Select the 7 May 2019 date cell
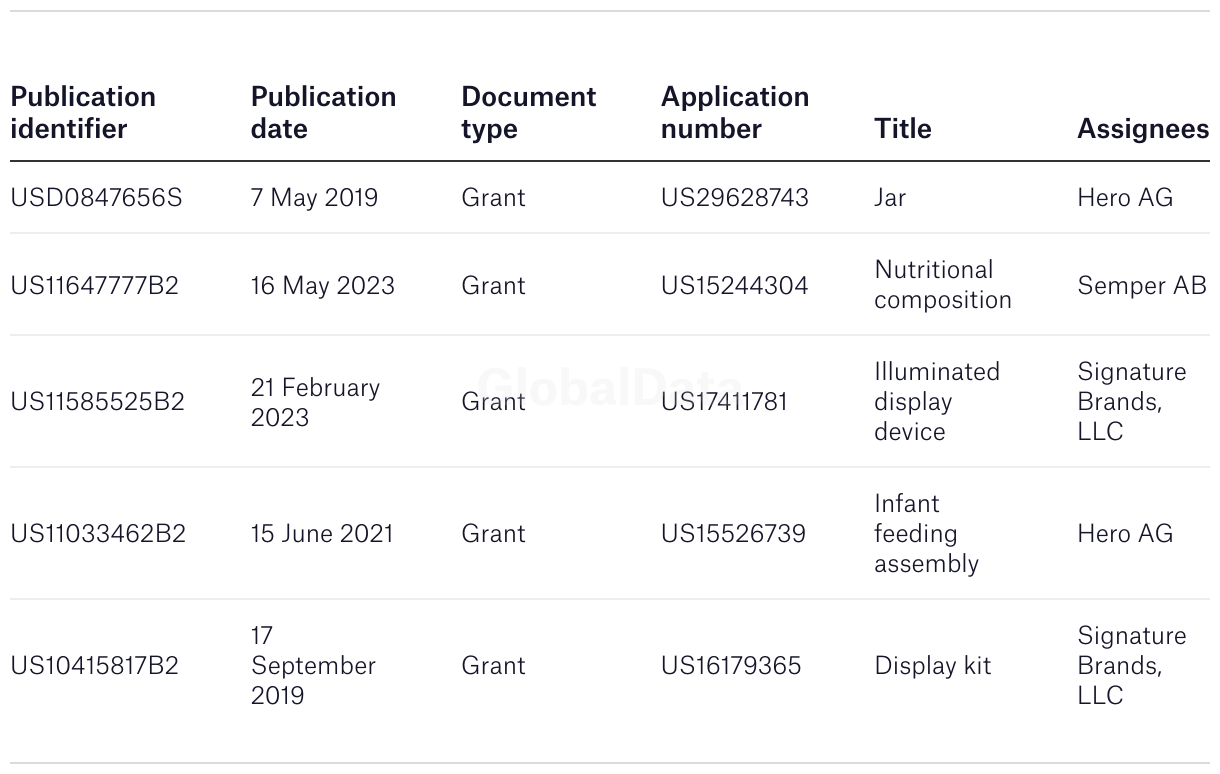Image resolution: width=1220 pixels, height=774 pixels. coord(314,198)
